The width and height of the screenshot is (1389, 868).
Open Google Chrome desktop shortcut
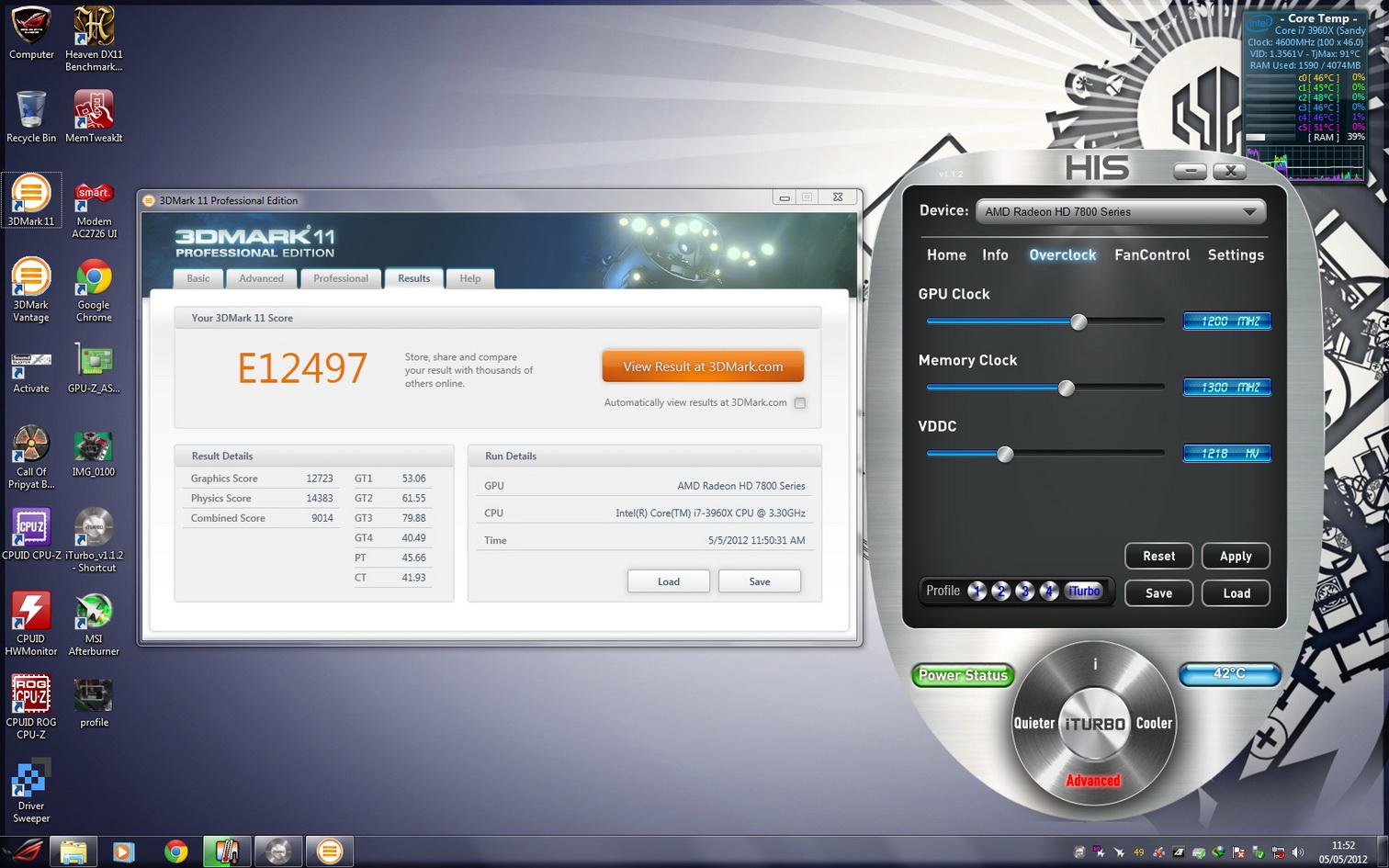[x=94, y=290]
